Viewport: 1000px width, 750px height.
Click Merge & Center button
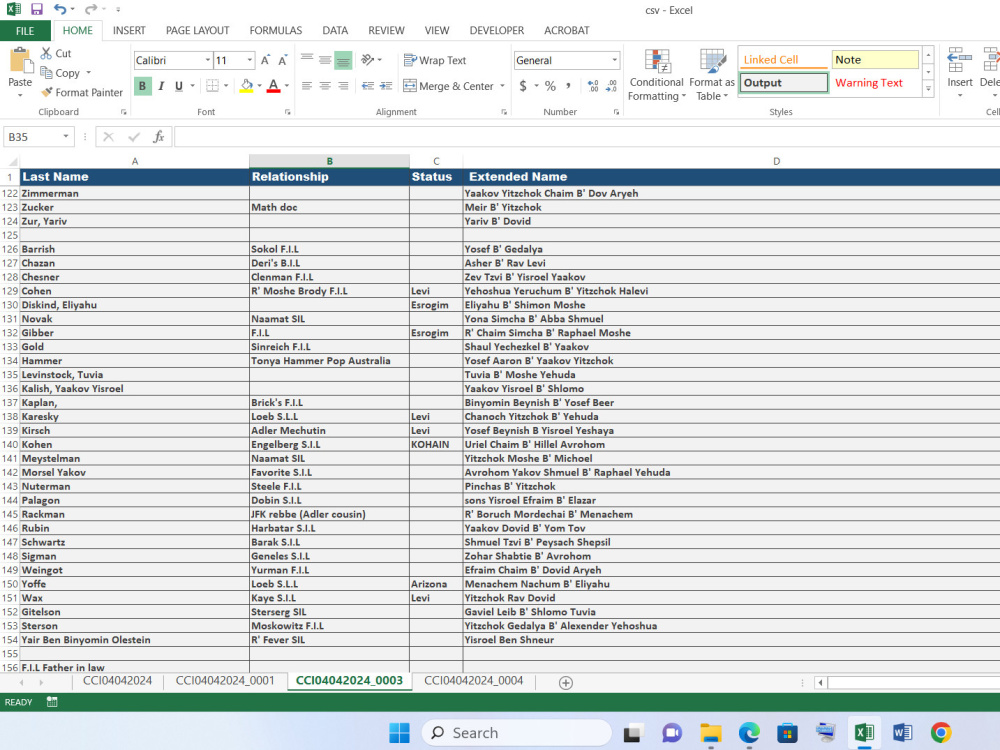(448, 85)
